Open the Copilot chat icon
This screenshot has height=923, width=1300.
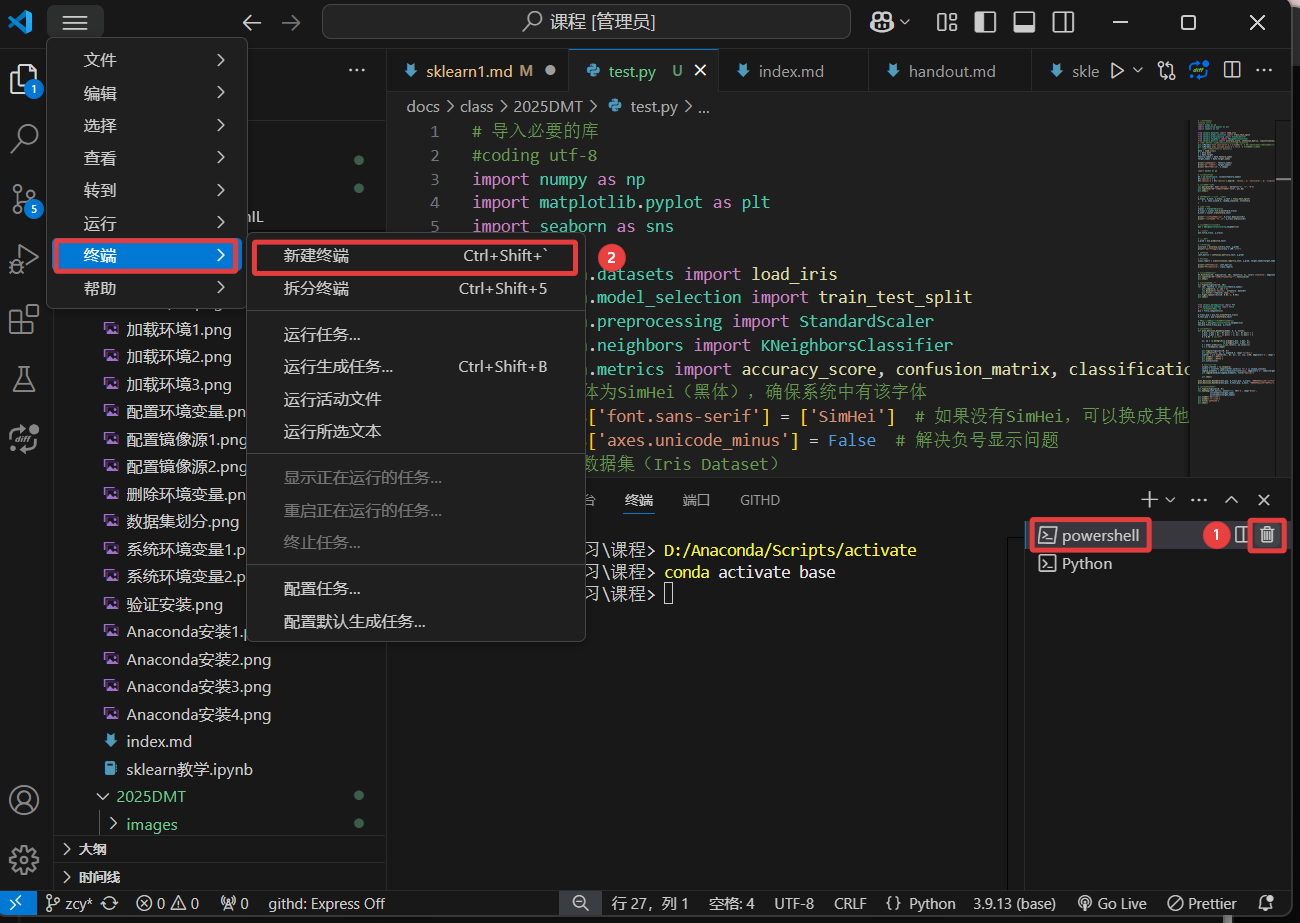(x=880, y=22)
